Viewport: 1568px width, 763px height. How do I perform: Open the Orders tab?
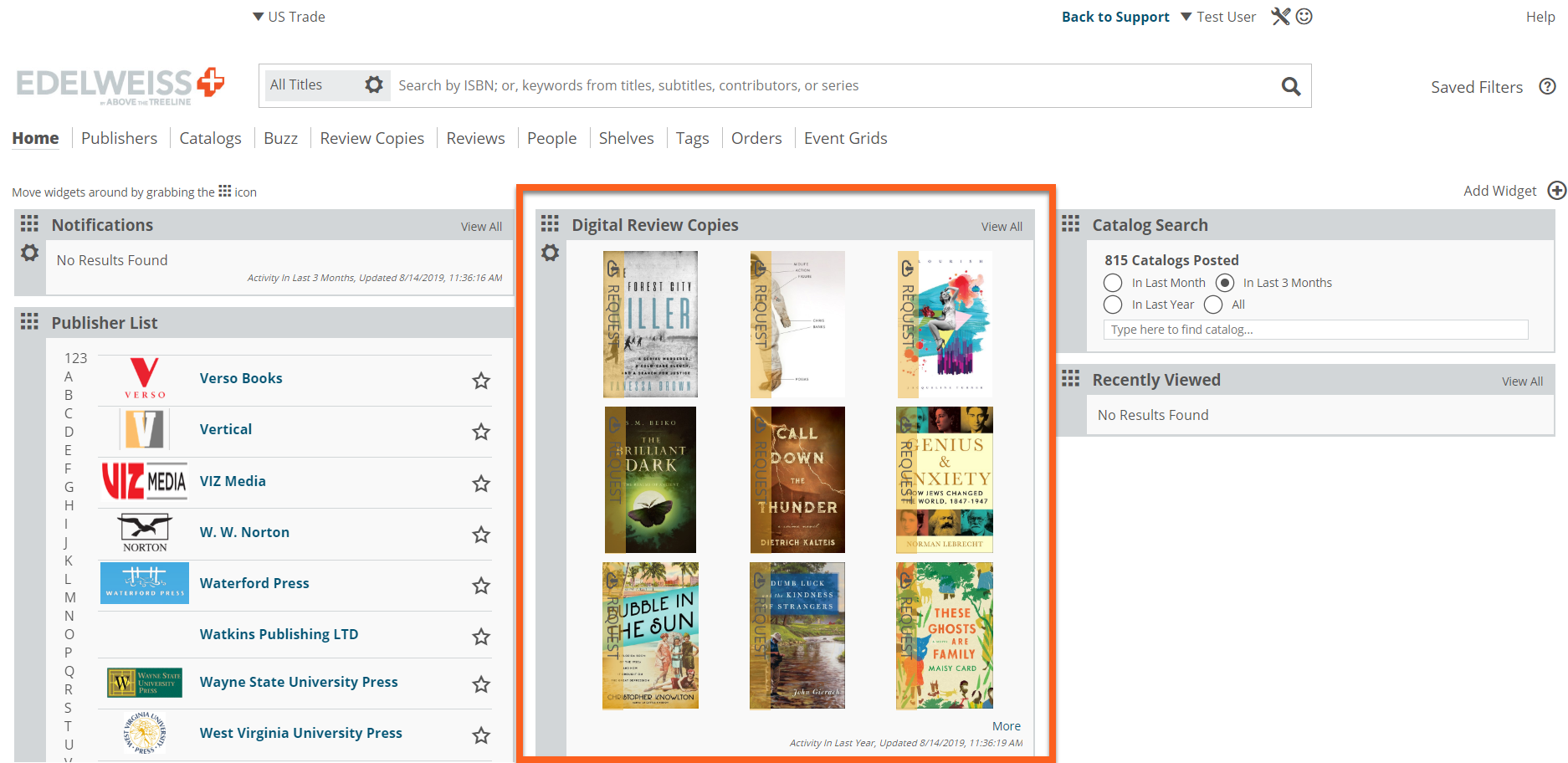coord(756,138)
